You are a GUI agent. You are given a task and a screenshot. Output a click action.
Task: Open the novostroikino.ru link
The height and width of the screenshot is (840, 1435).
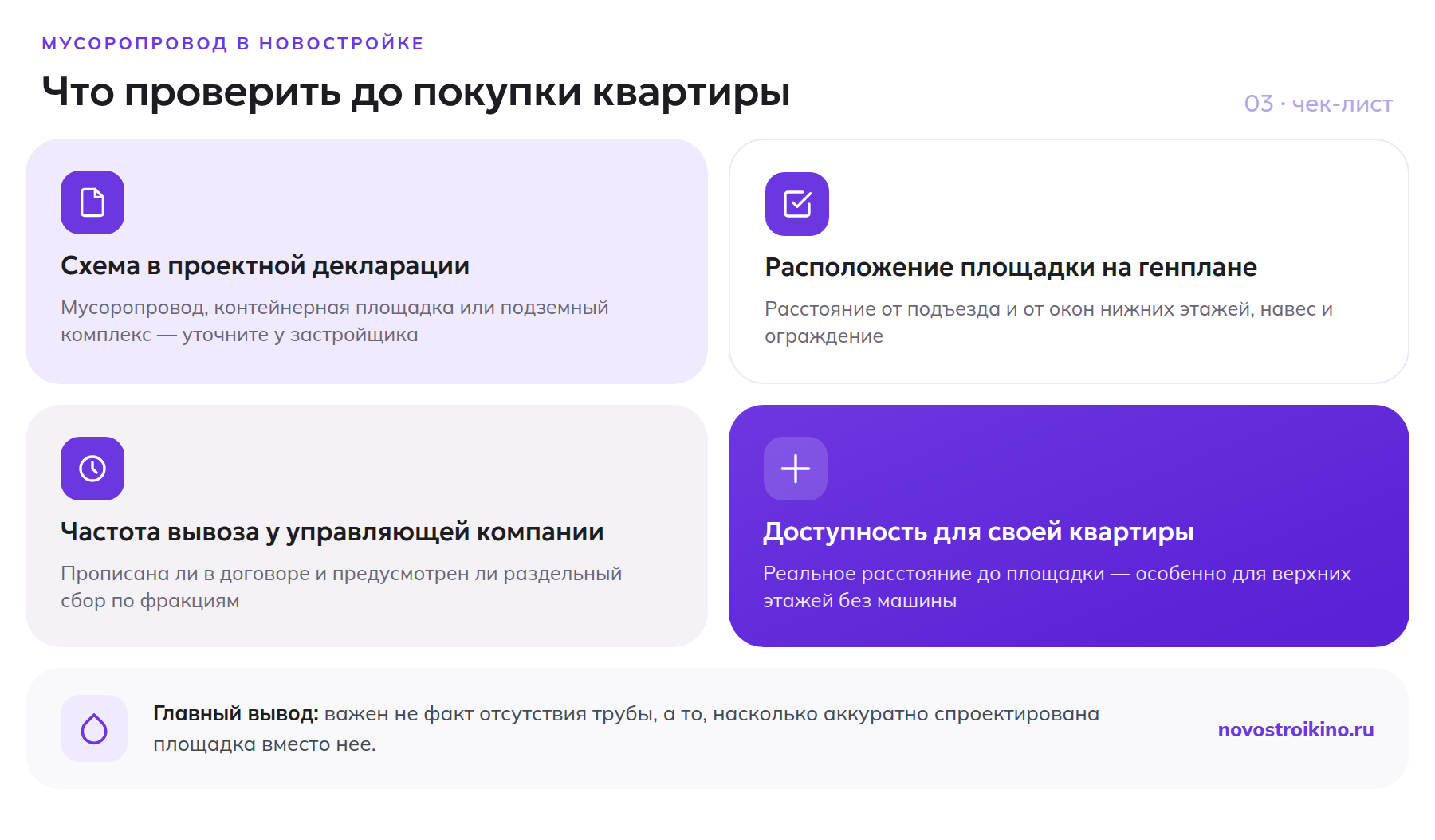point(1296,729)
